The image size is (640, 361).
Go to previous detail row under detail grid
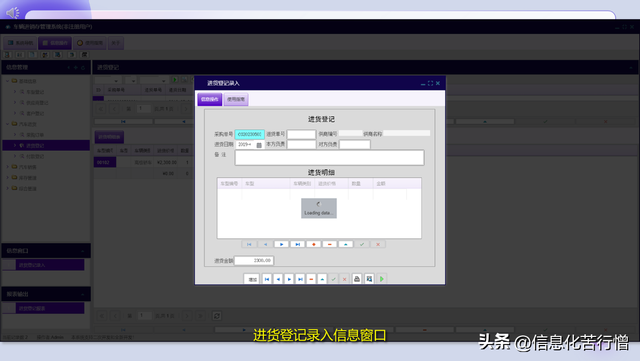click(x=265, y=244)
